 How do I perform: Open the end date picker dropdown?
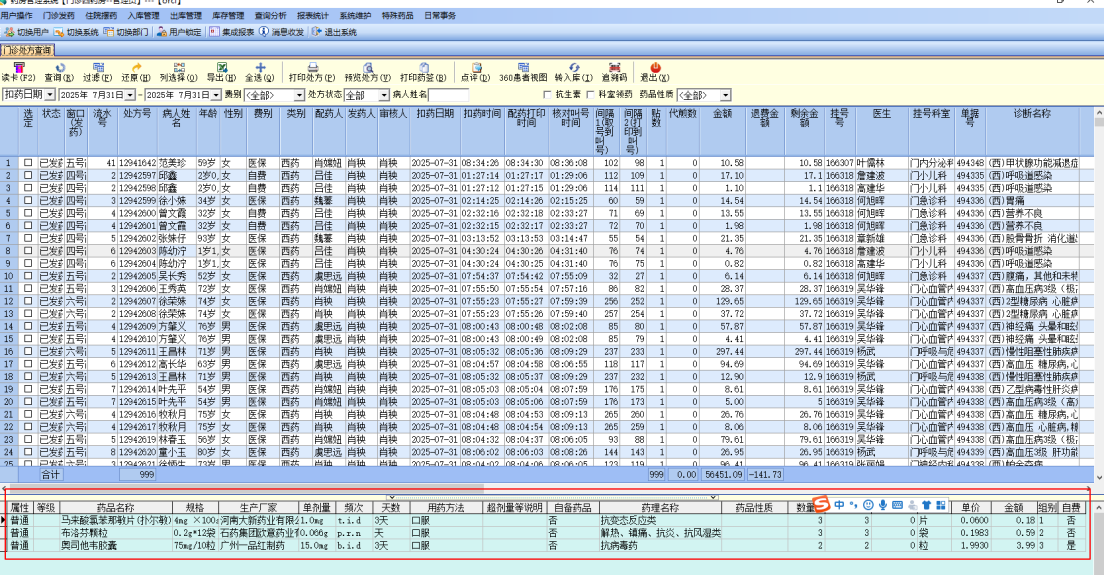coord(217,94)
